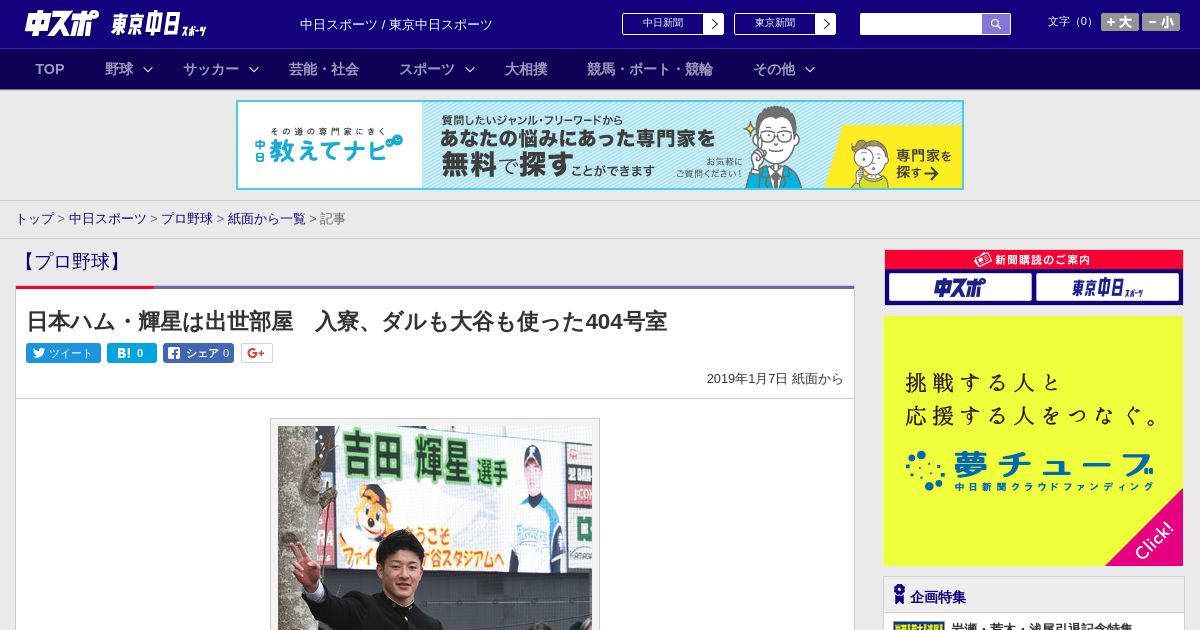Click the 中日スポーツ / 東京中日スポーツ header text
1200x630 pixels.
point(396,24)
